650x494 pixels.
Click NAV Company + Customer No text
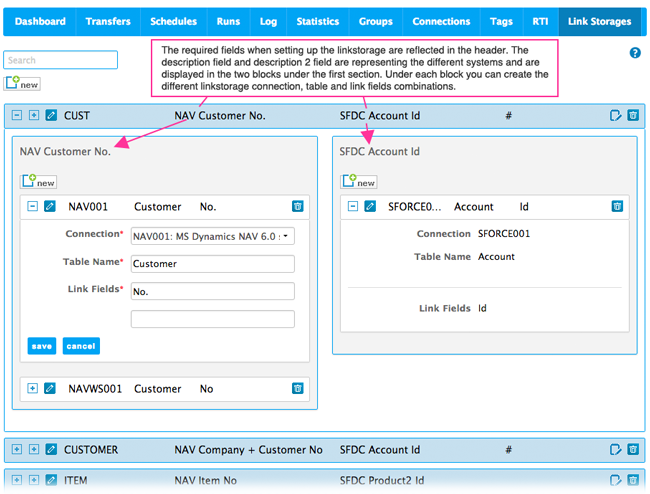tap(248, 450)
